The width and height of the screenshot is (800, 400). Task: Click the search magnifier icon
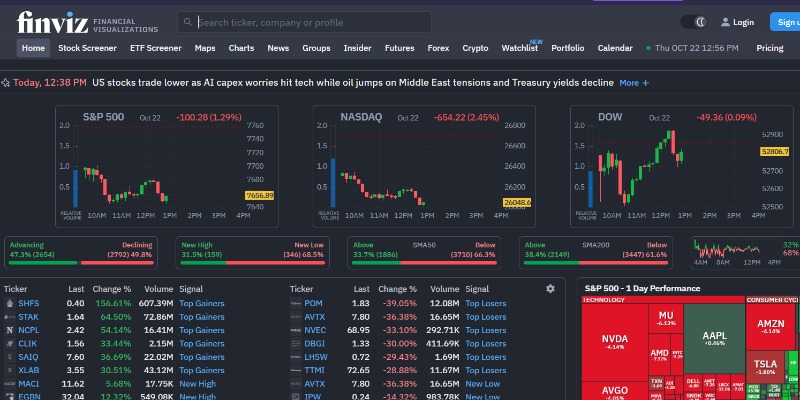click(x=188, y=22)
